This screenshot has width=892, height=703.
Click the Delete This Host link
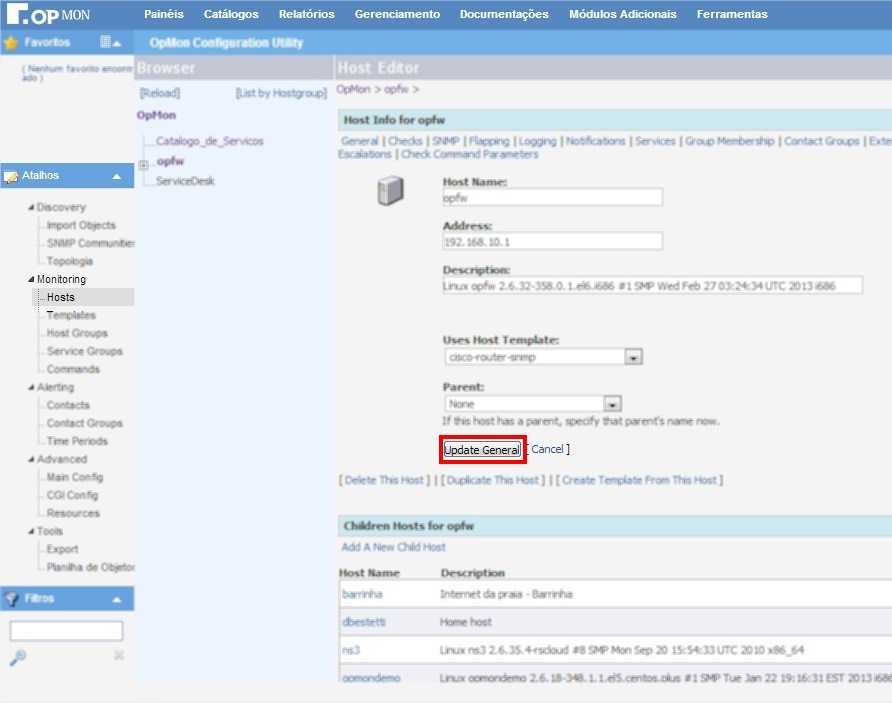point(384,480)
